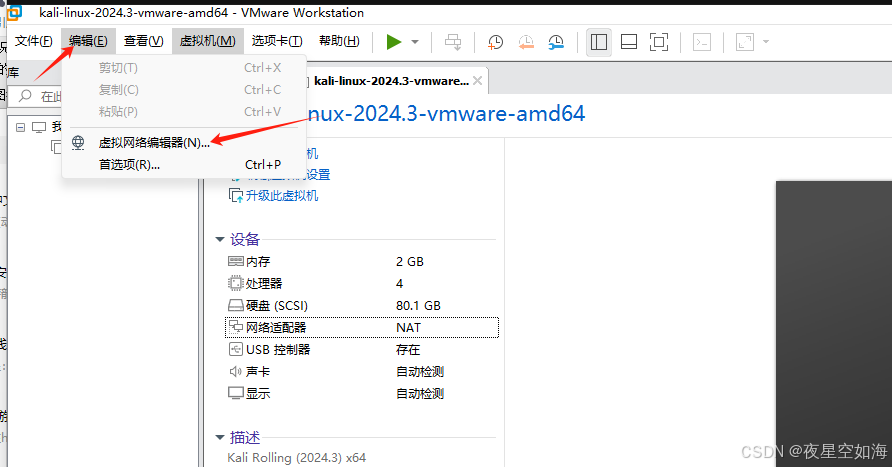Screen dimensions: 892x467
Task: Open the power options dropdown arrow
Action: click(415, 42)
